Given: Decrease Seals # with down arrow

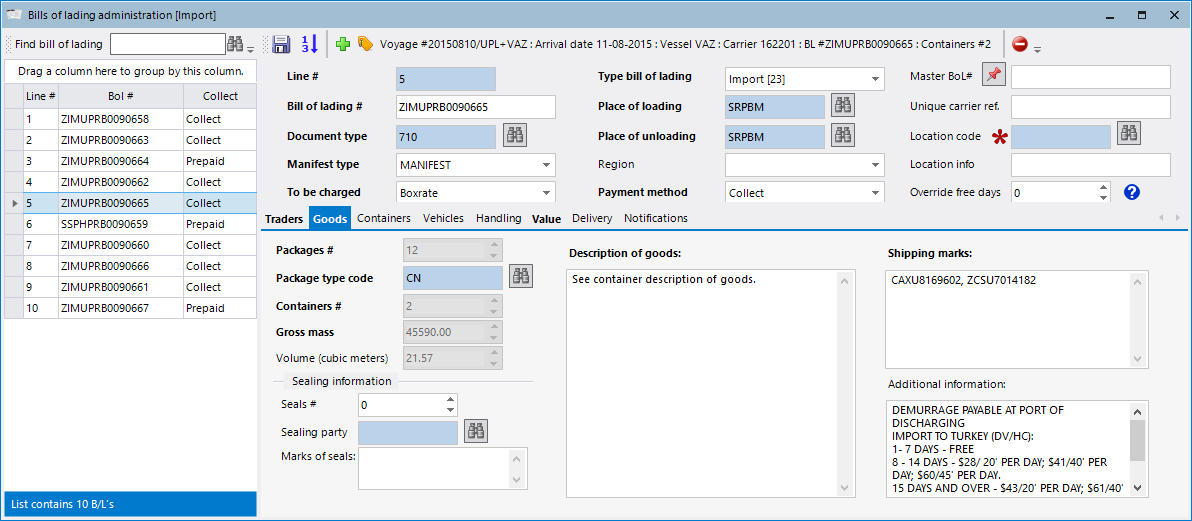Looking at the screenshot, I should pyautogui.click(x=450, y=411).
